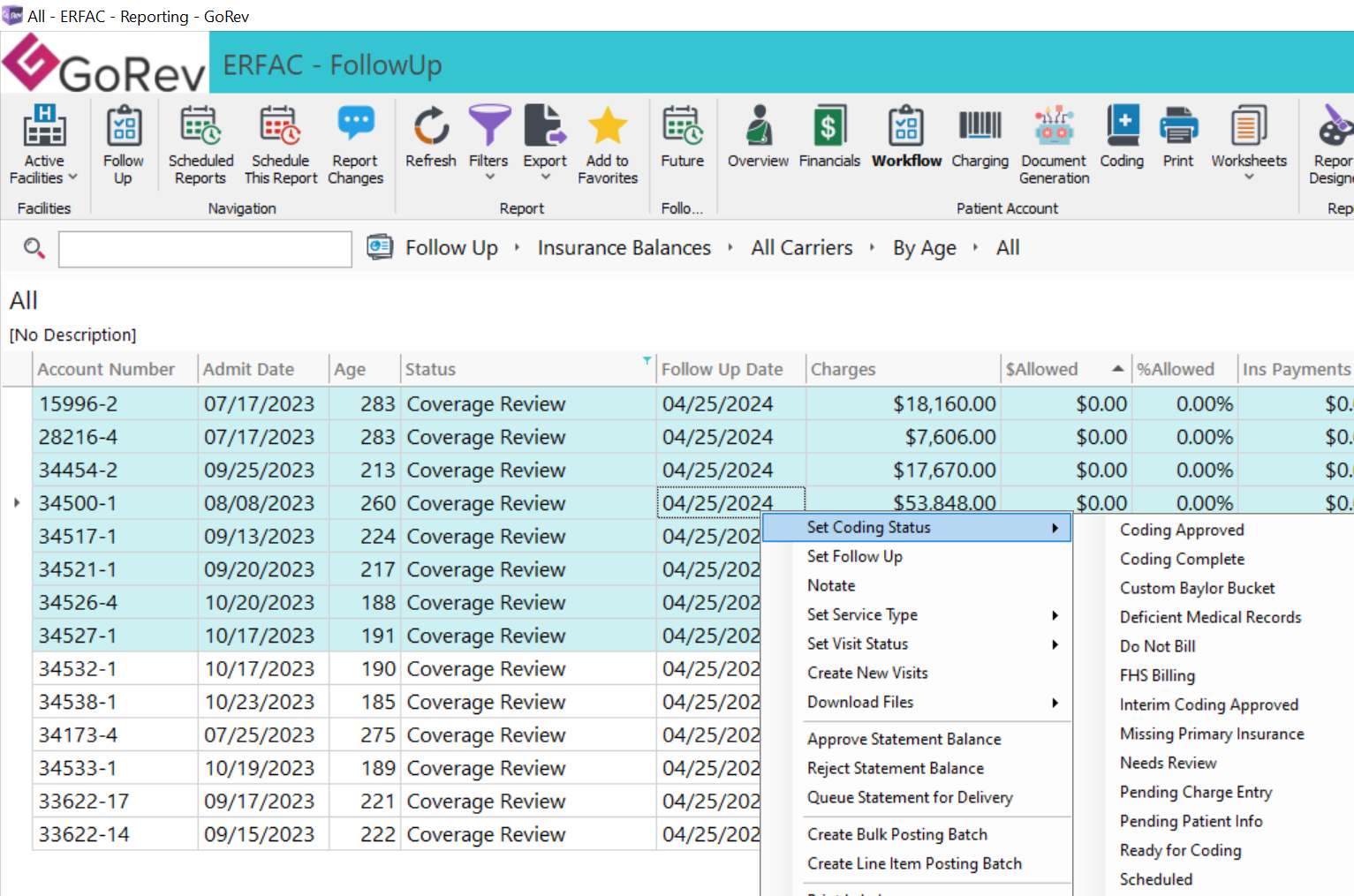
Task: Click the report search input field
Action: [205, 249]
